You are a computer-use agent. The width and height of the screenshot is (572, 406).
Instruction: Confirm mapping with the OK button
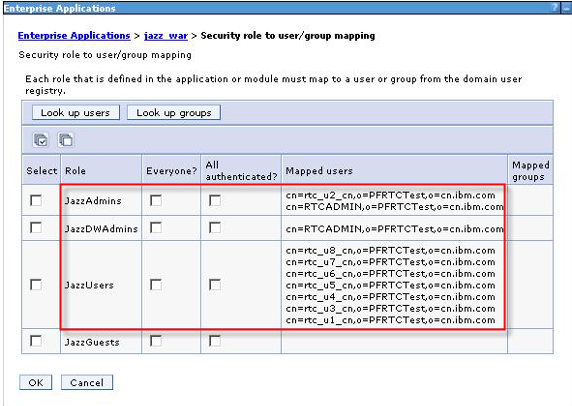36,382
